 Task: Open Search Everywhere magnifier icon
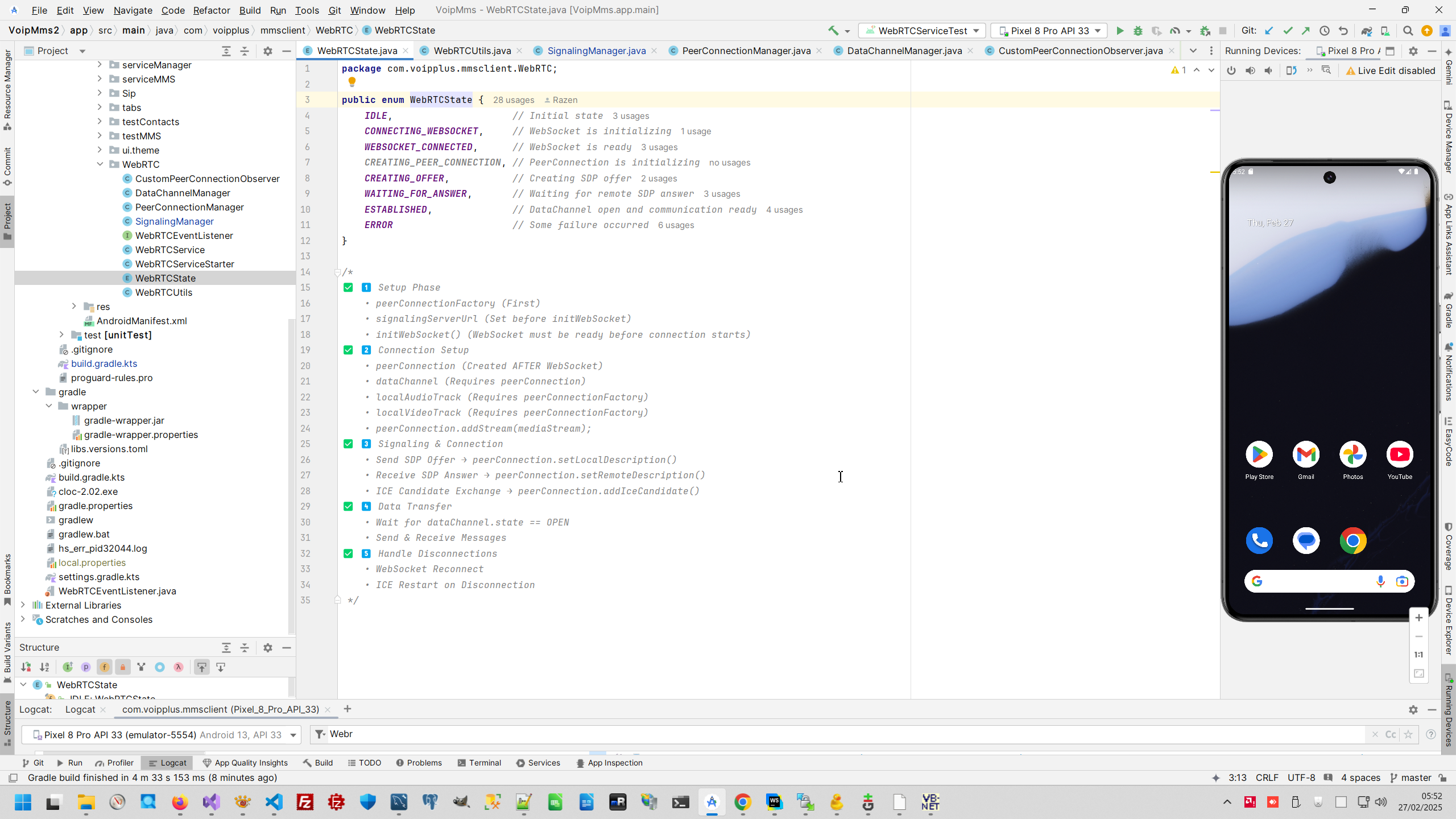coord(1408,31)
